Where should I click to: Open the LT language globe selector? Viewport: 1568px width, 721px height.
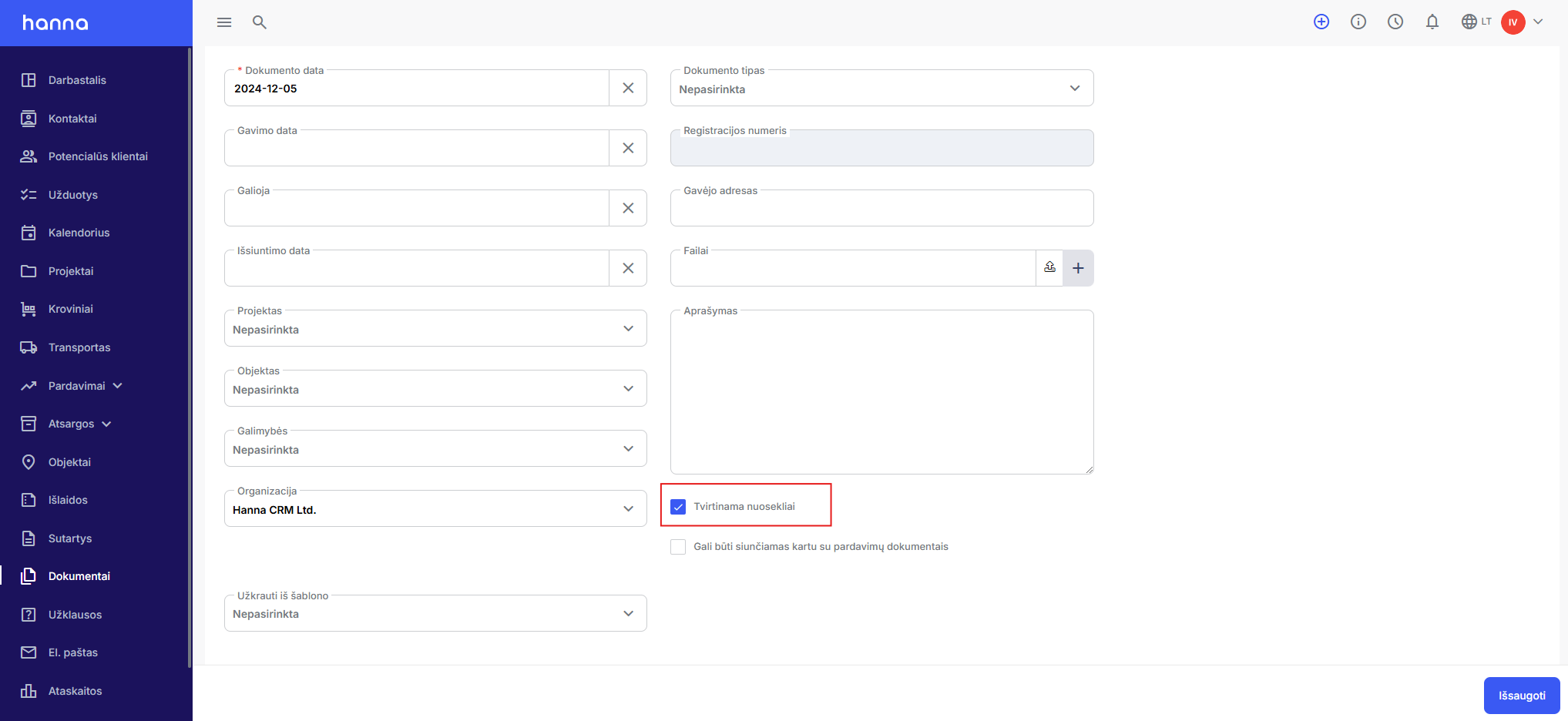(1476, 22)
